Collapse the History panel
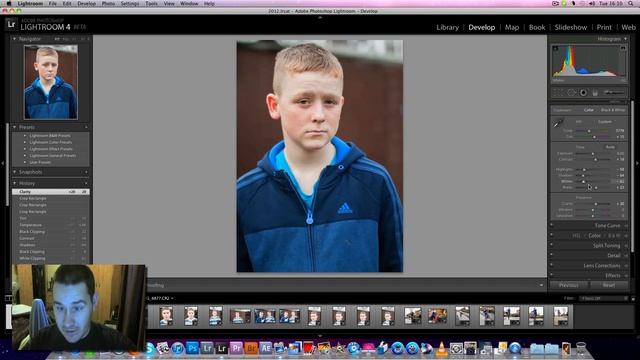This screenshot has height=360, width=640. (15, 183)
